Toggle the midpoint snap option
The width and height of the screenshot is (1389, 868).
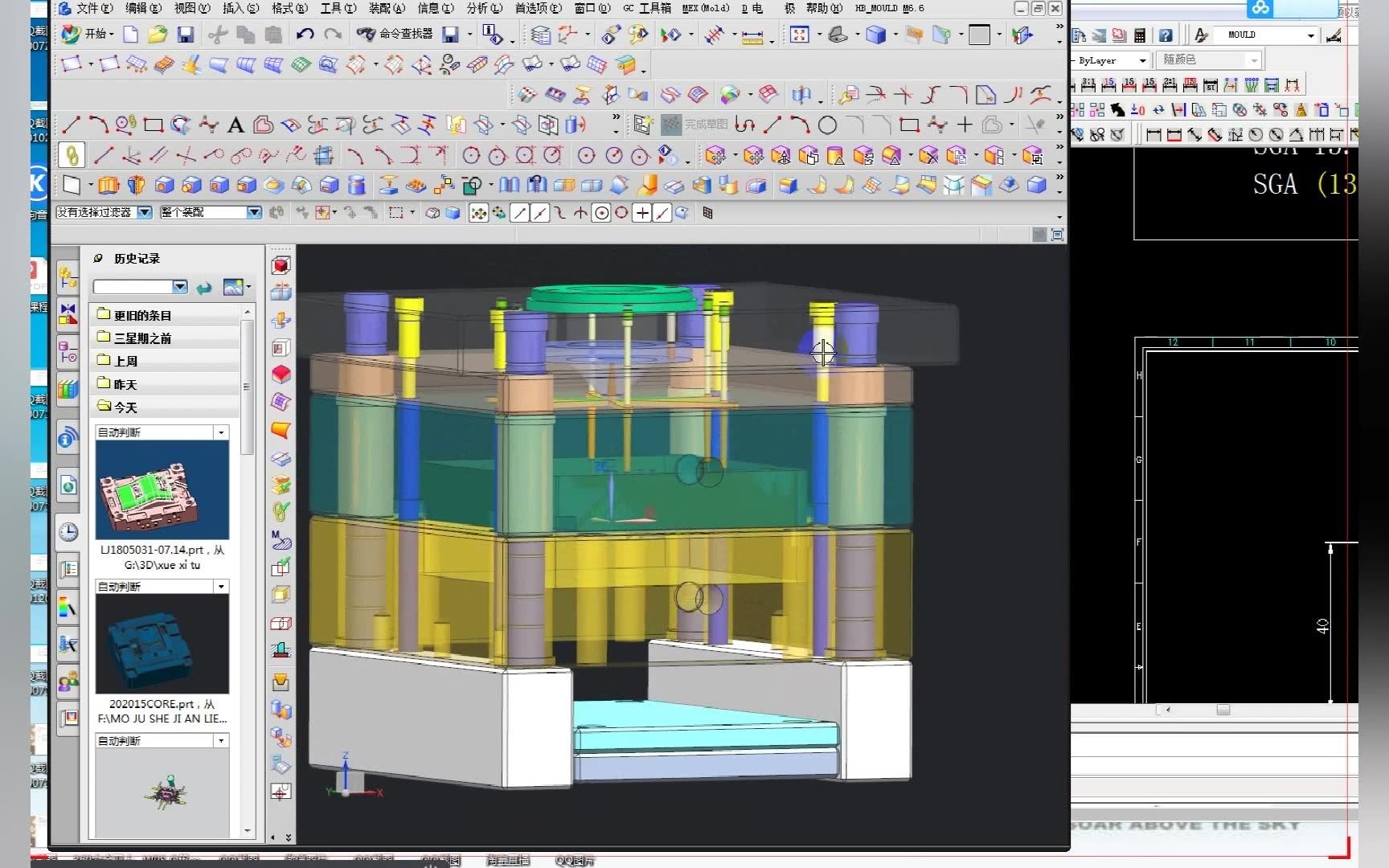coord(540,213)
